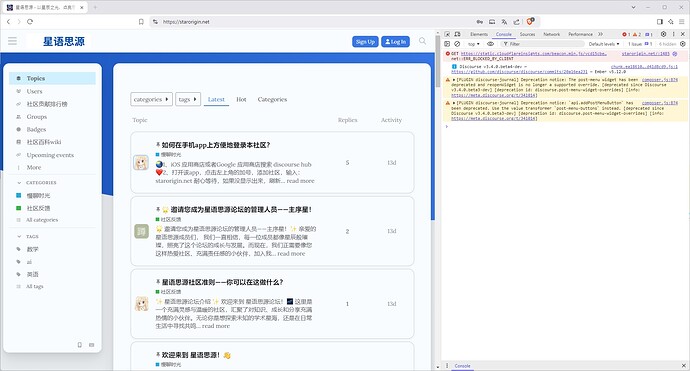Click the meta.discourse.org link in first warning
The width and height of the screenshot is (690, 371).
click(494, 95)
